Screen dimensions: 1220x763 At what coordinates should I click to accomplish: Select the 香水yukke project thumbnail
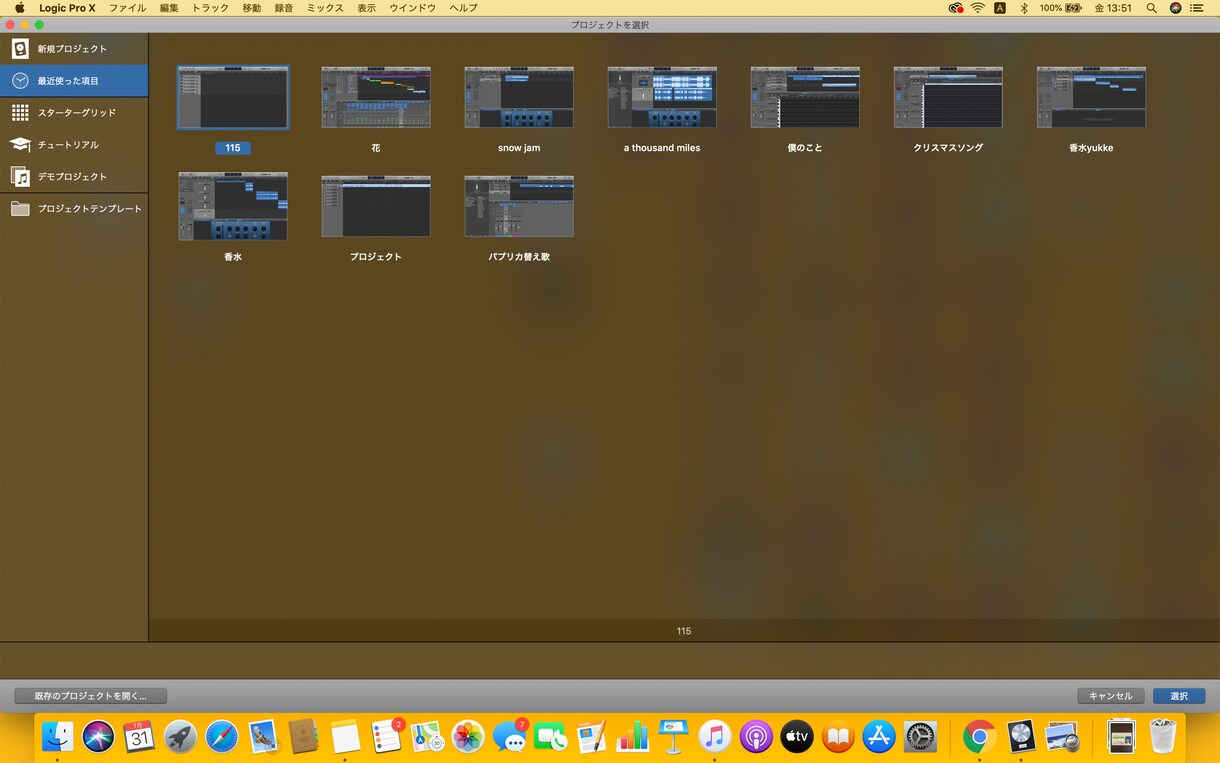pyautogui.click(x=1091, y=98)
